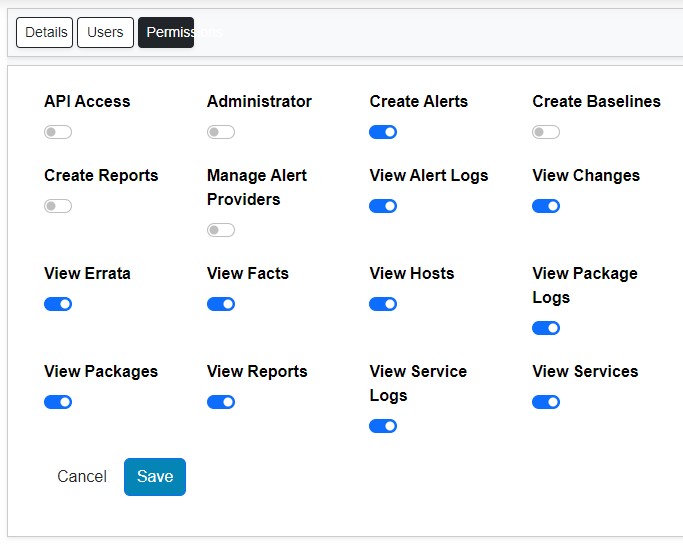This screenshot has width=683, height=548.
Task: Enable the API Access toggle
Action: tap(58, 132)
